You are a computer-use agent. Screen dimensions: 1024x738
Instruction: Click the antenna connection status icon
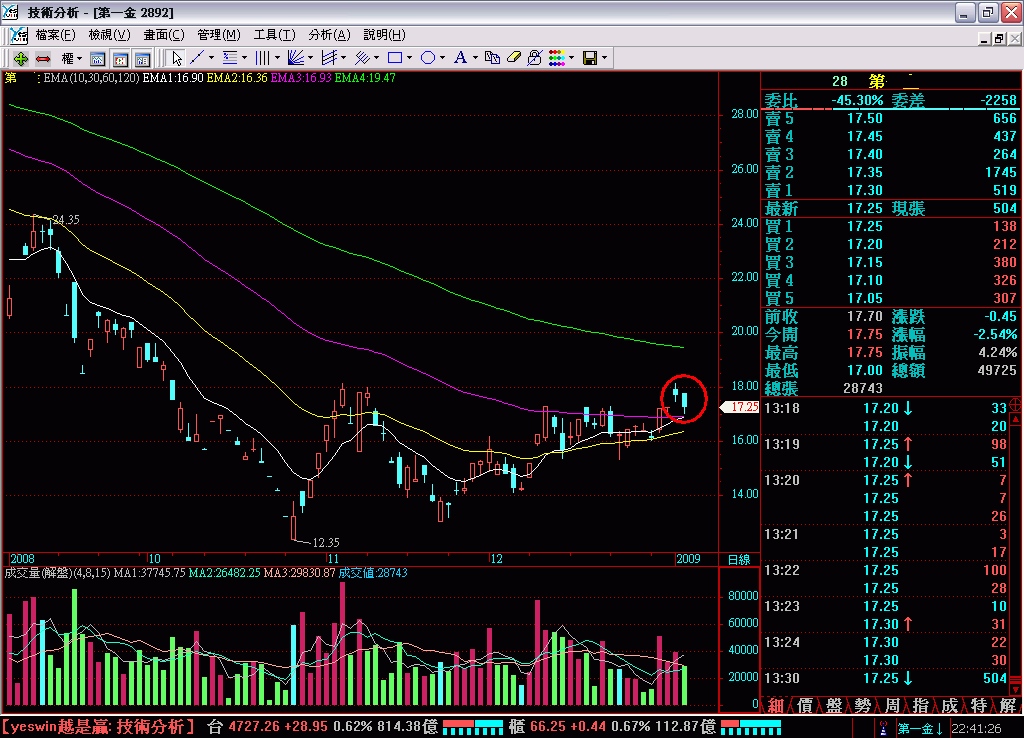pos(883,728)
